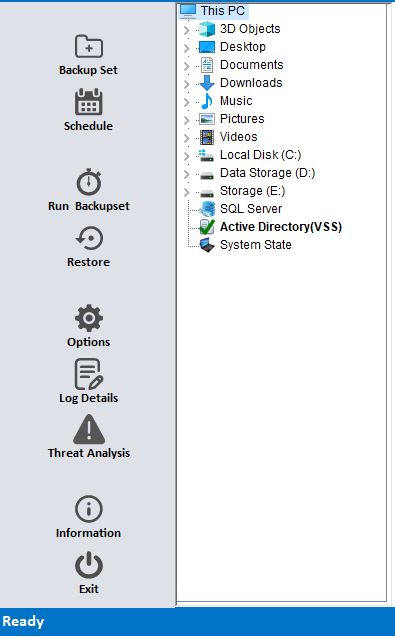Expand the 3D Objects node
The width and height of the screenshot is (395, 636).
187,30
